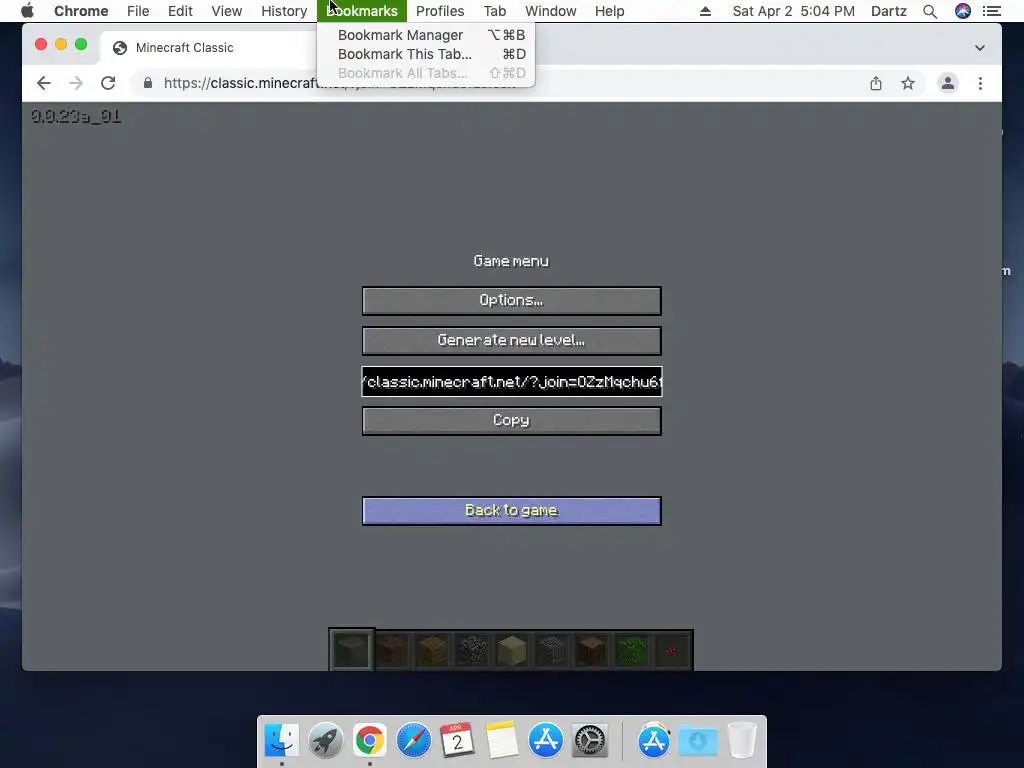Select the Minecraft Classic tab
The height and width of the screenshot is (768, 1024).
click(209, 48)
